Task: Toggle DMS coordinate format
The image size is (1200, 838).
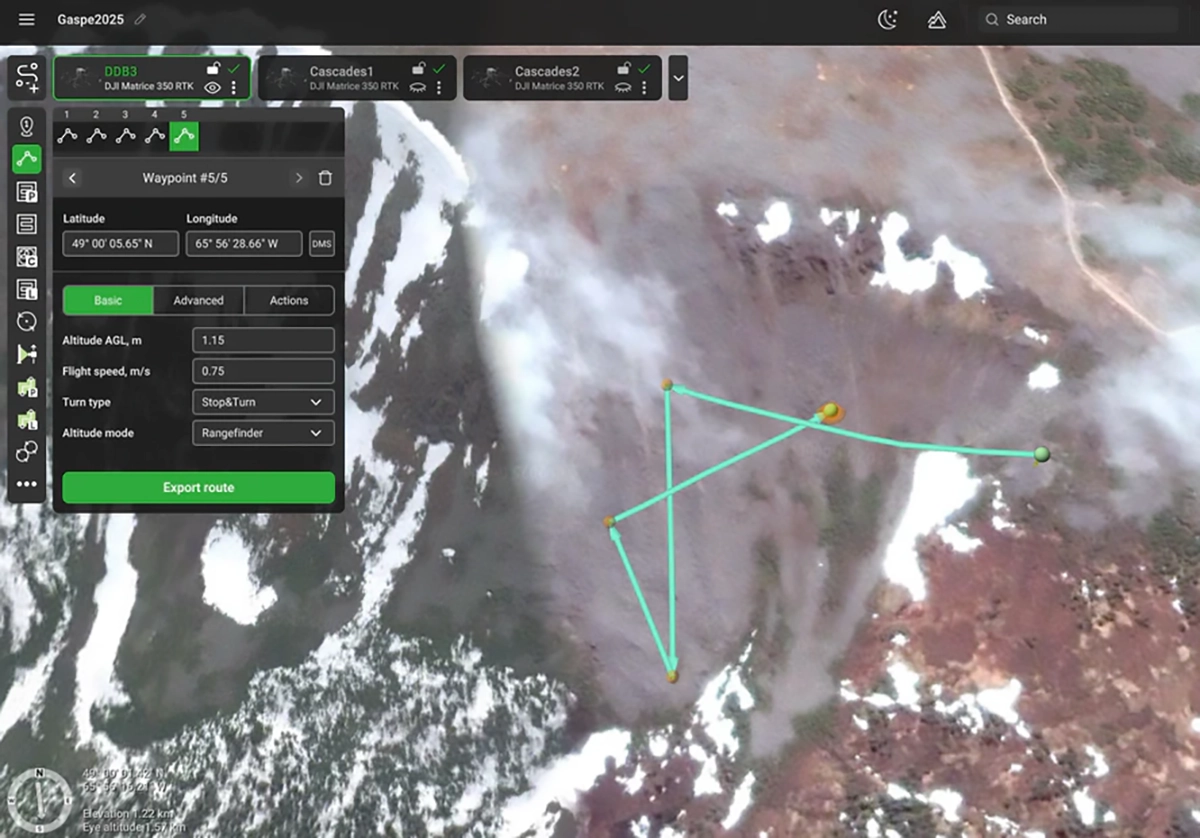Action: [x=321, y=243]
